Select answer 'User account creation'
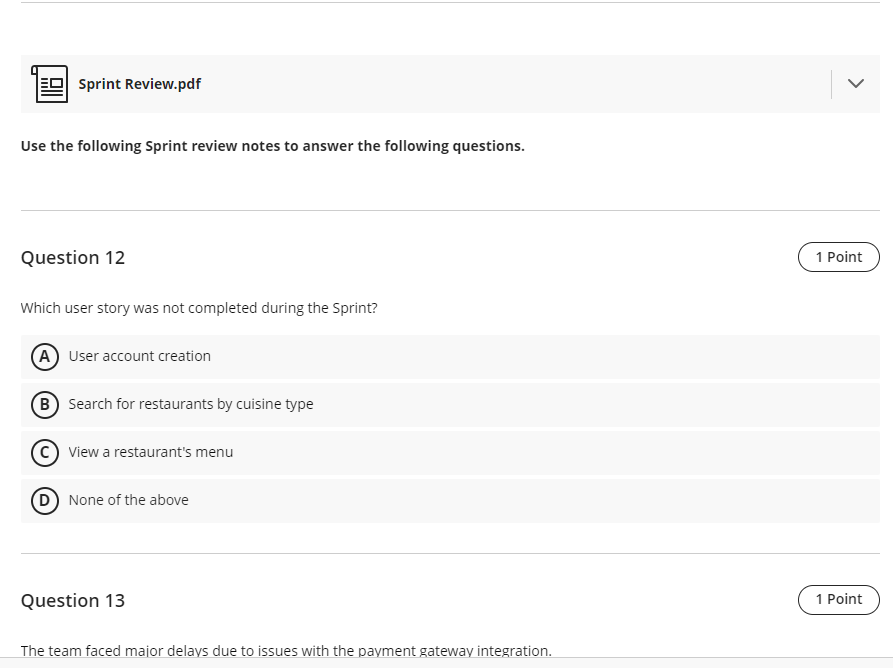 [139, 356]
